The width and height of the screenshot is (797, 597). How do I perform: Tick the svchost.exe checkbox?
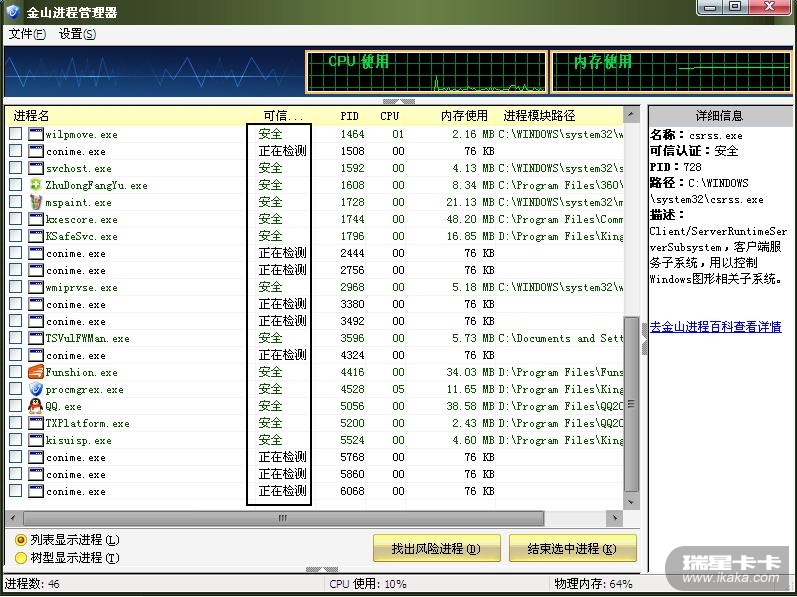(16, 168)
